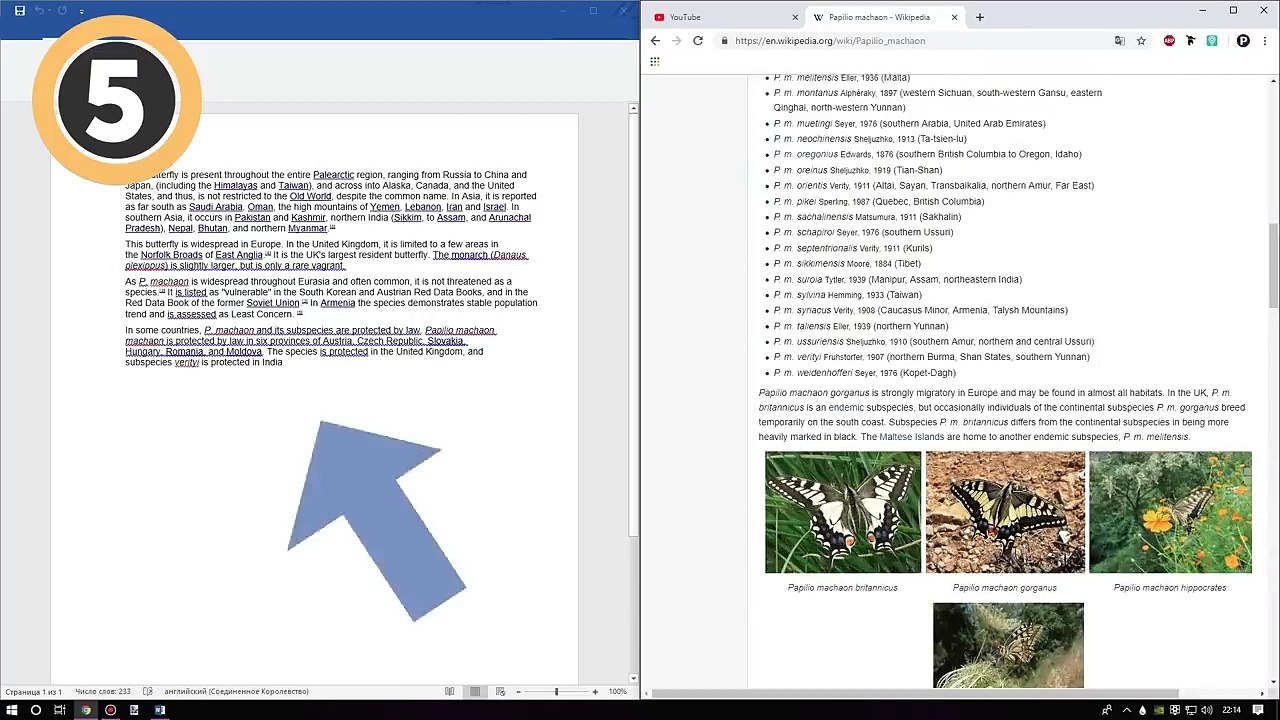Follow the 'Maltese Islands' link on Wikipedia
Screen dimensions: 1280x720
coord(912,437)
